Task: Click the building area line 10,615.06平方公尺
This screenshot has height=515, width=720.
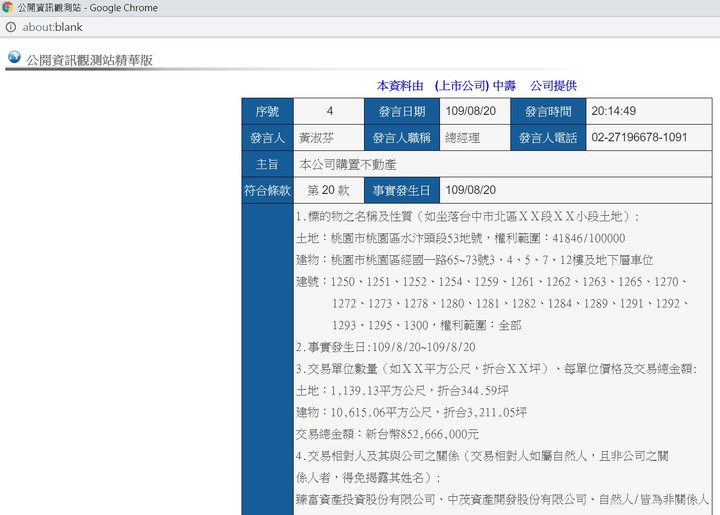Action: click(411, 412)
